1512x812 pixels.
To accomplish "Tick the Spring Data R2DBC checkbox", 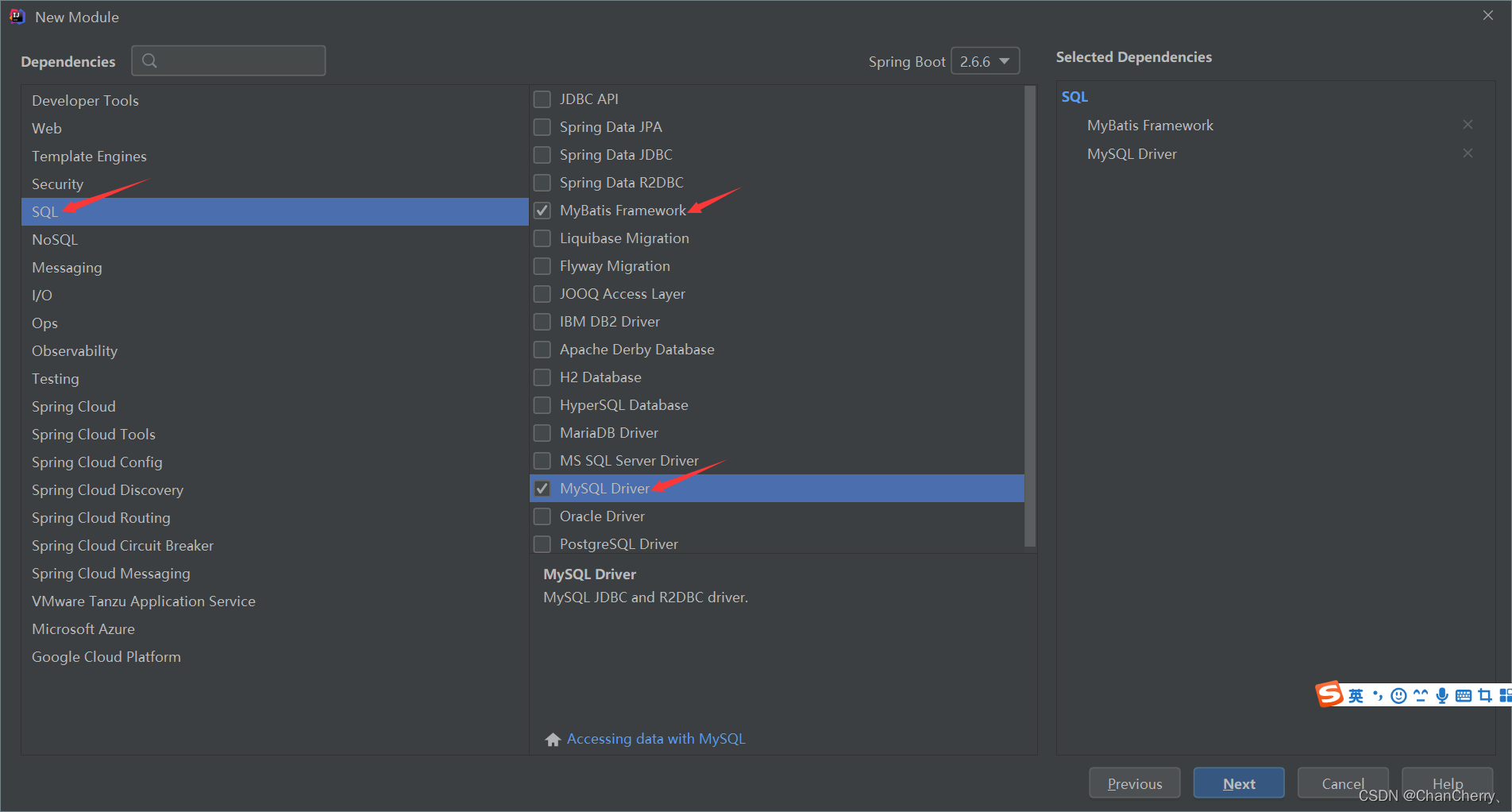I will click(x=542, y=183).
